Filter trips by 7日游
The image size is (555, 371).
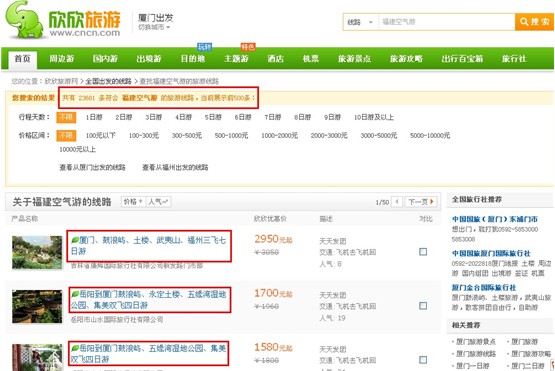[273, 117]
